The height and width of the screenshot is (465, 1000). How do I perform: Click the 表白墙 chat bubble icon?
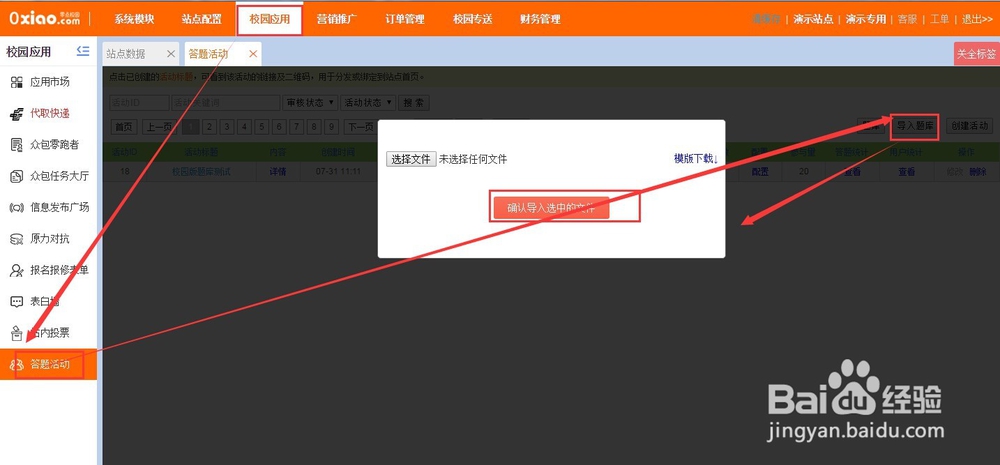point(17,302)
